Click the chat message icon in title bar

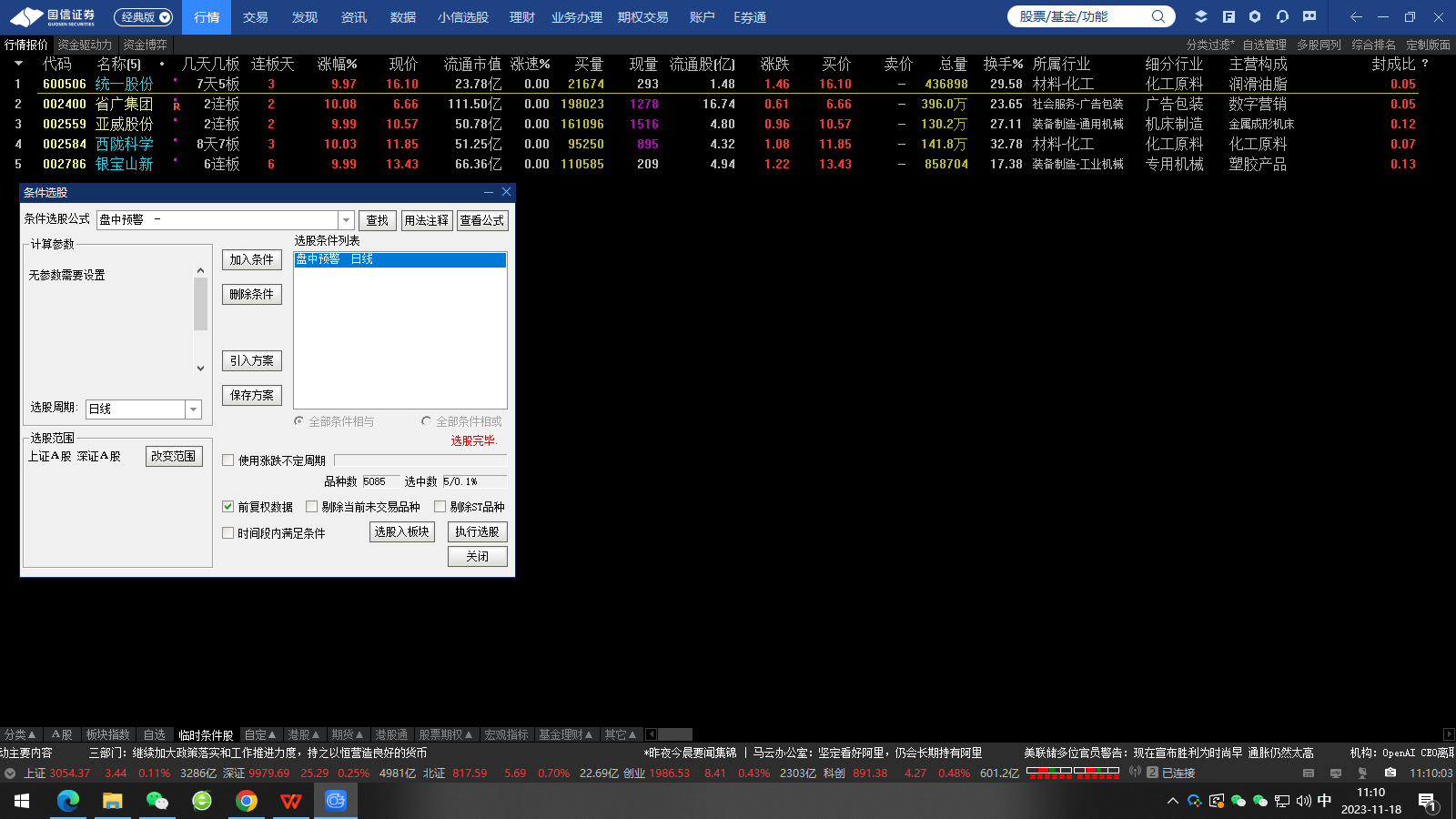(1309, 16)
